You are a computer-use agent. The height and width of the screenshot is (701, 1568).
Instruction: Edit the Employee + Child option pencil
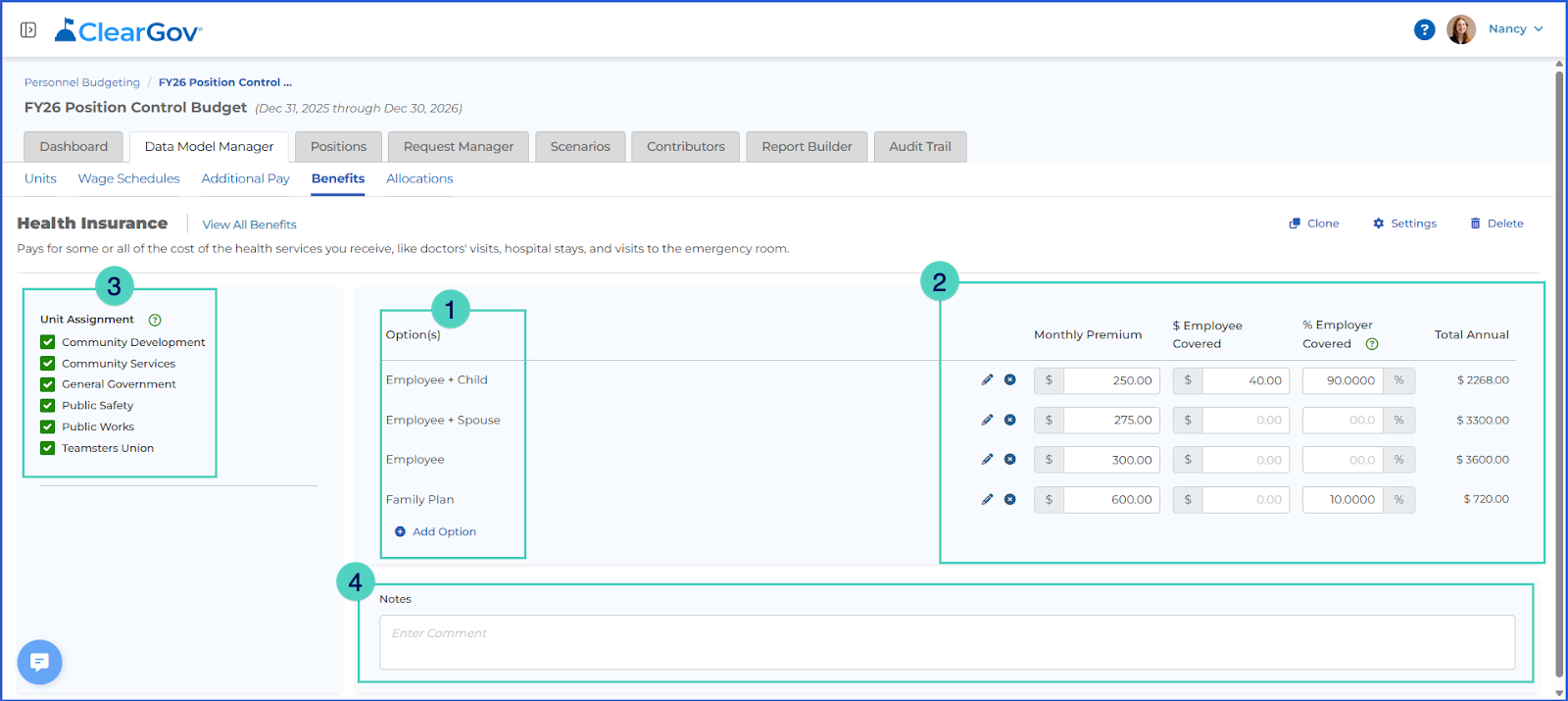pyautogui.click(x=987, y=379)
